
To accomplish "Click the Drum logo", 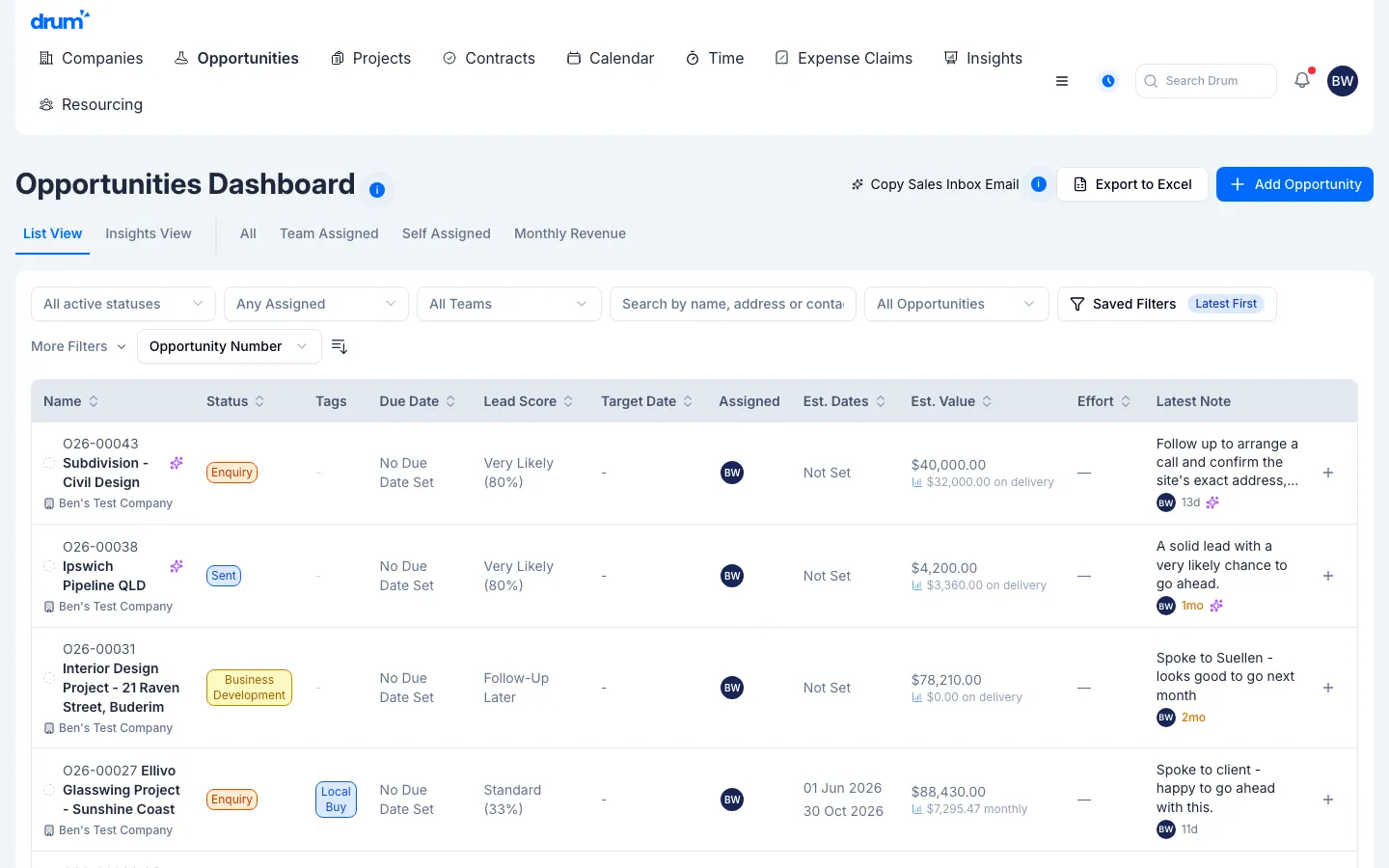I will (x=60, y=19).
